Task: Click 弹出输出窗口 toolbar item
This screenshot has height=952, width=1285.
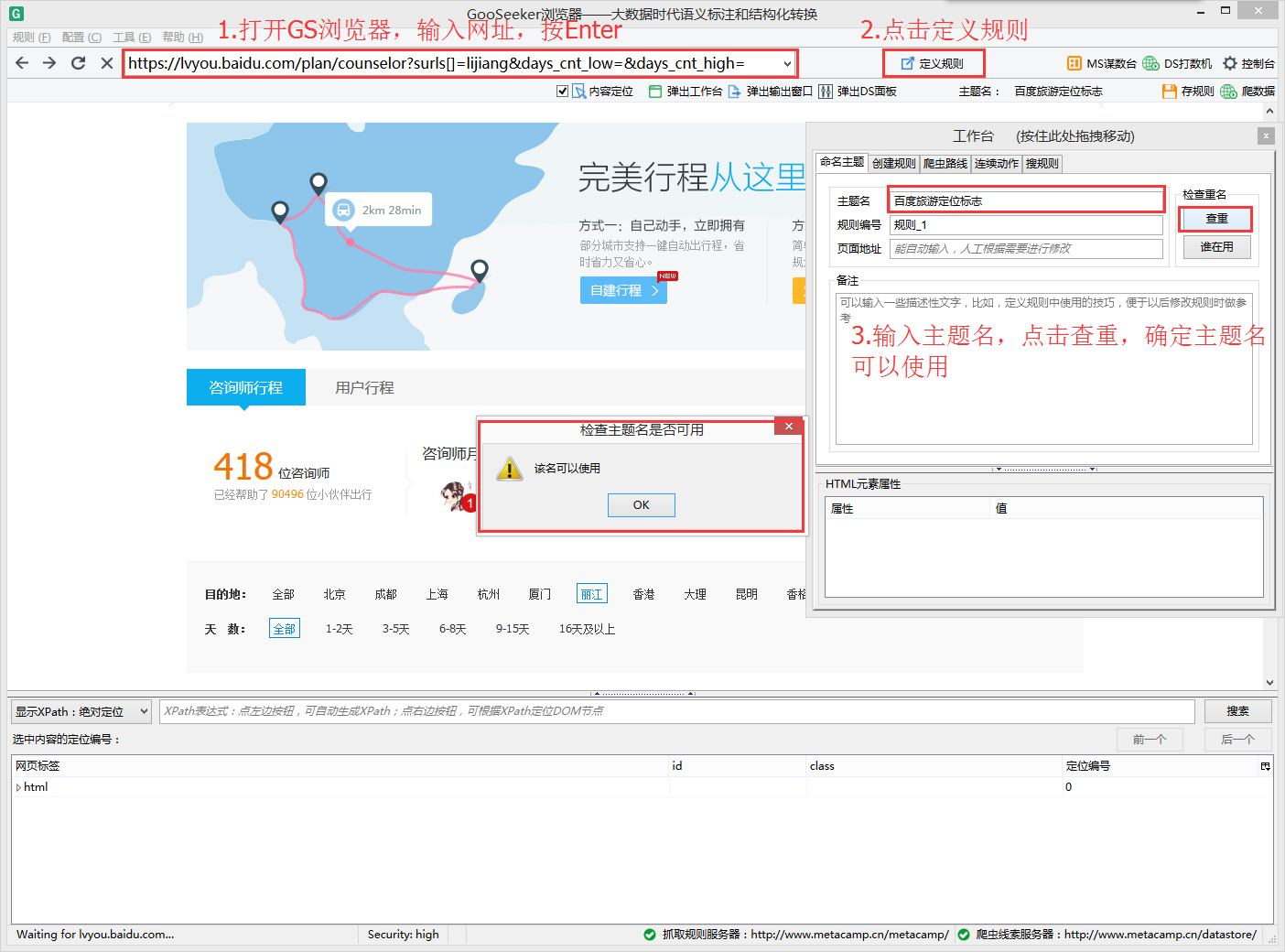Action: click(771, 91)
